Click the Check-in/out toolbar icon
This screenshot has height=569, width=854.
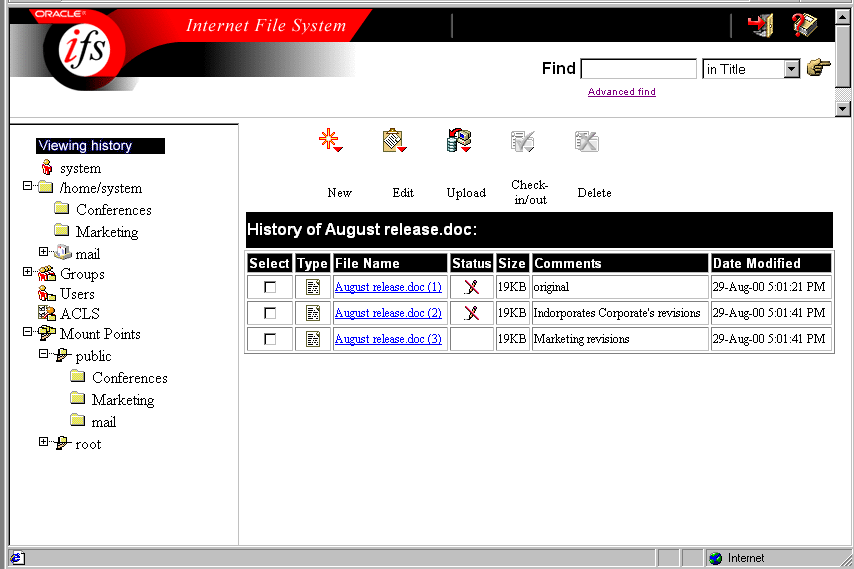coord(522,141)
